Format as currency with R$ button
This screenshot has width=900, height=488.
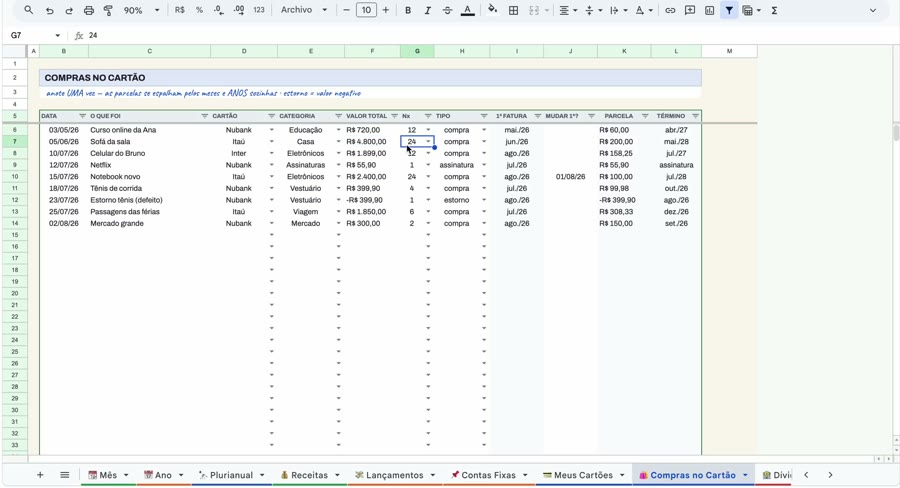[180, 10]
